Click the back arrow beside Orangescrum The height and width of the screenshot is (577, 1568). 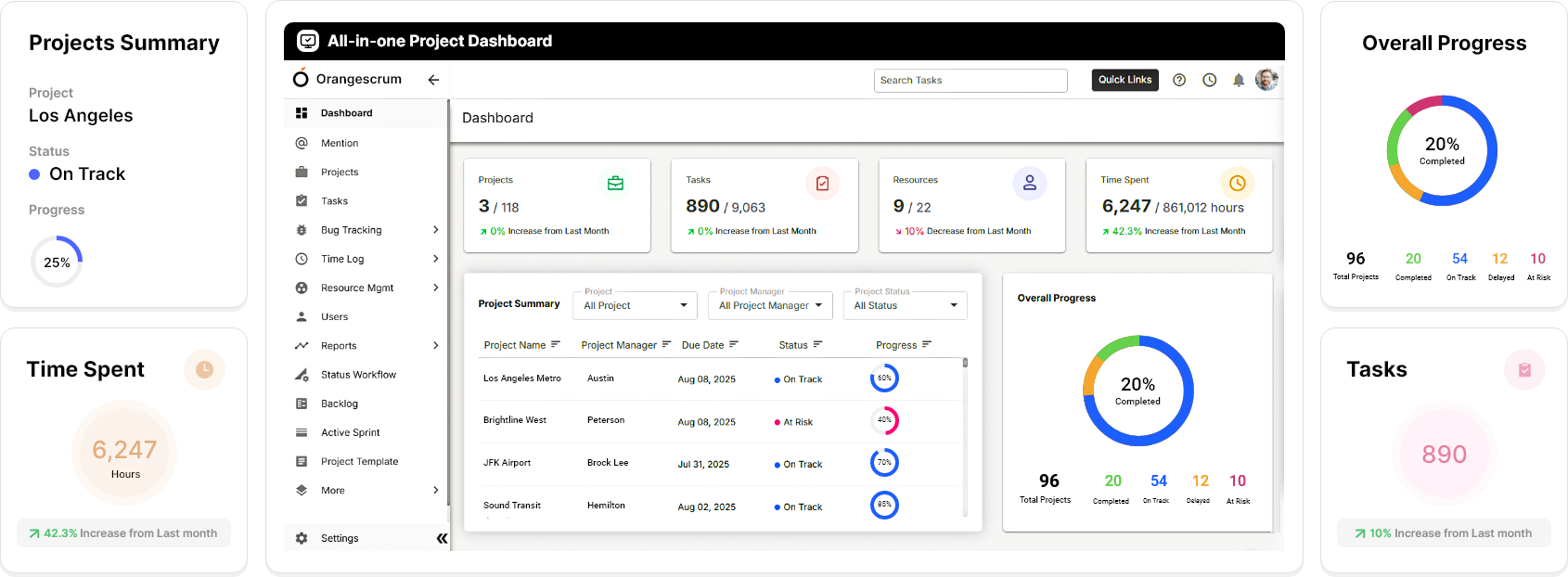[x=433, y=80]
